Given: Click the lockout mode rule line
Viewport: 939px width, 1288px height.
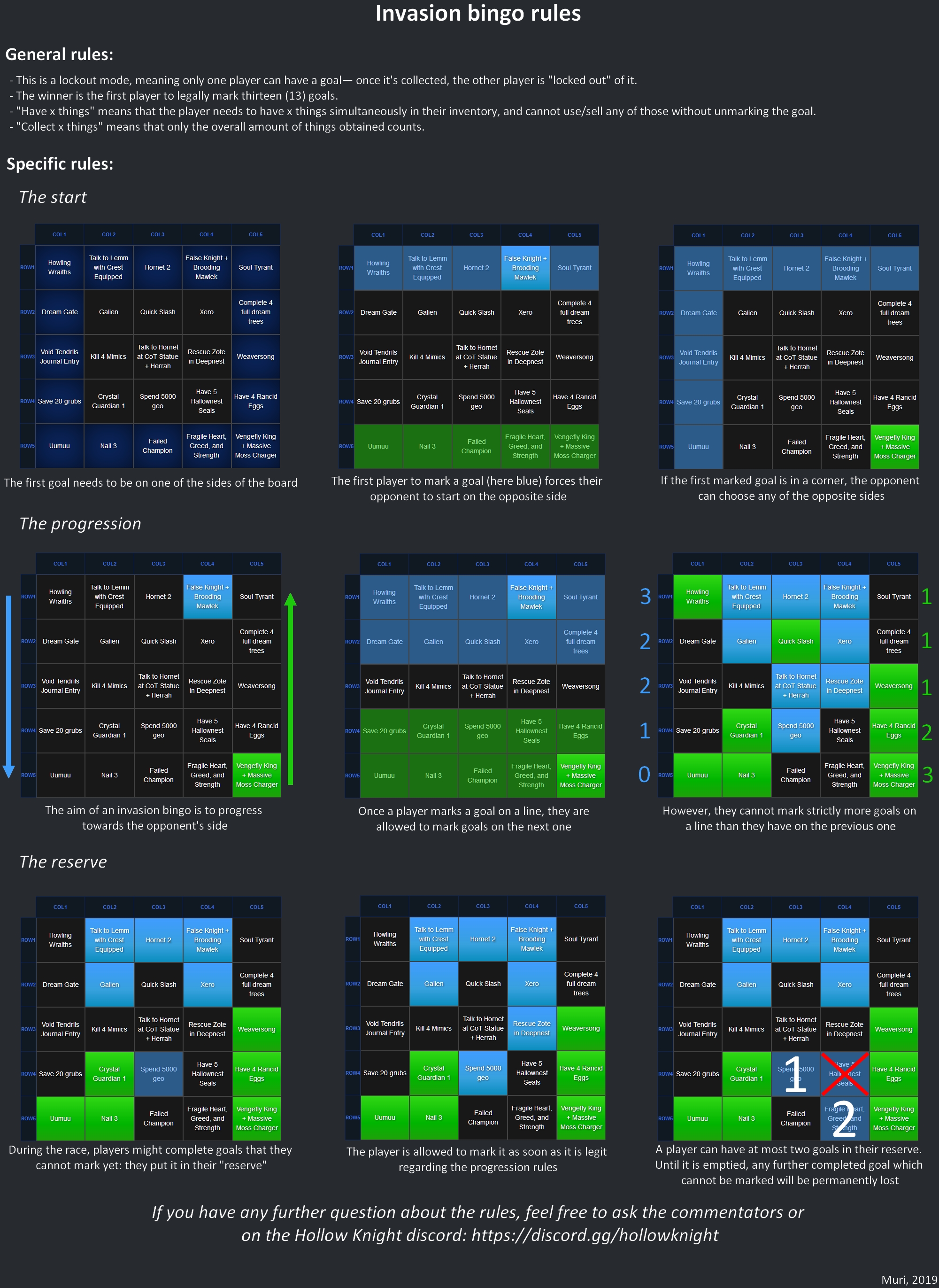Looking at the screenshot, I should [x=323, y=80].
